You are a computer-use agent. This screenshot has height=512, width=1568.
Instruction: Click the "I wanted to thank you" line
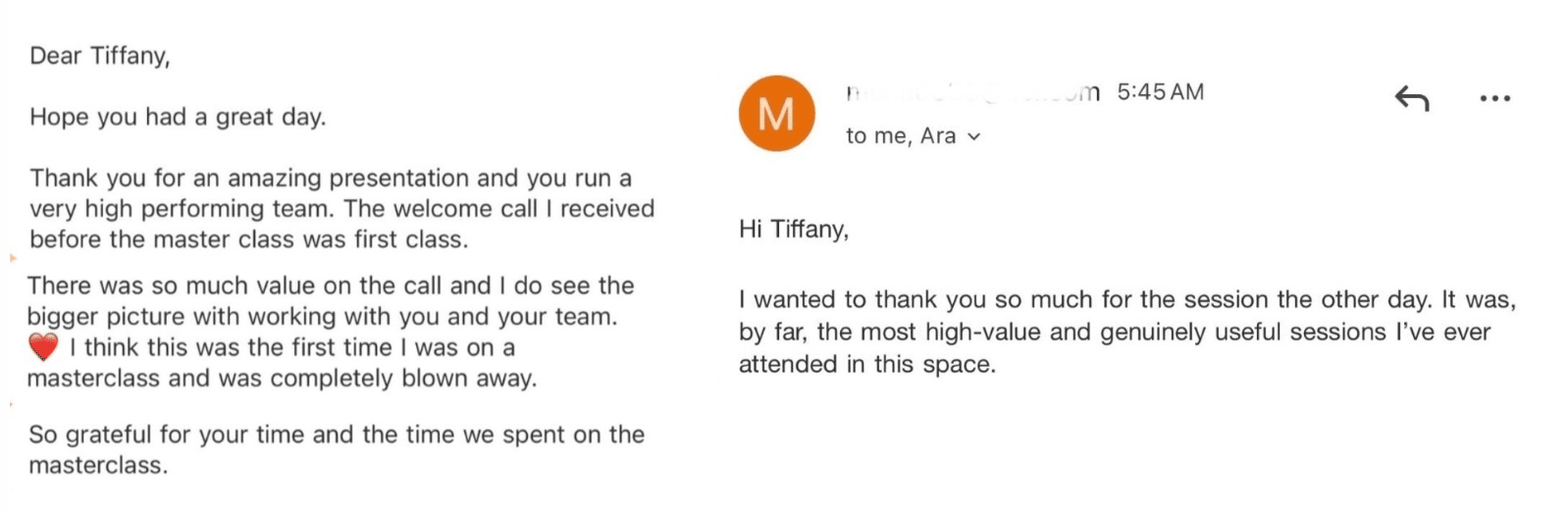pos(1126,300)
